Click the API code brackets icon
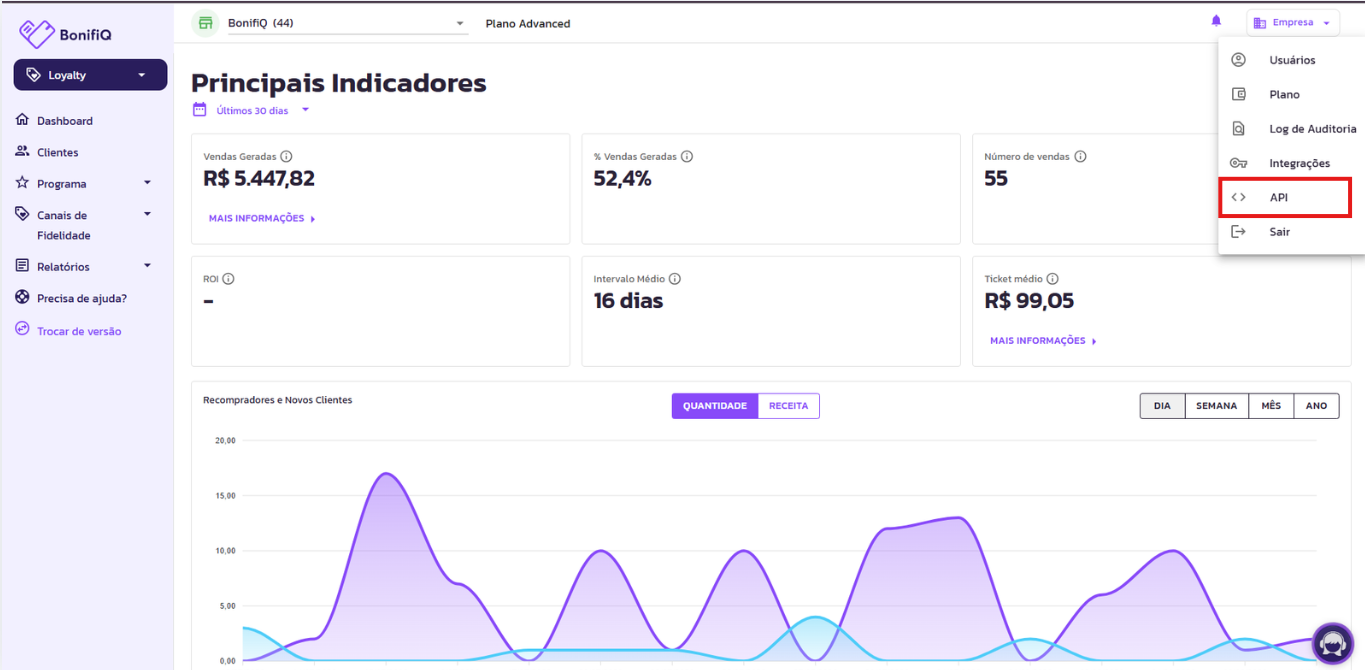The width and height of the screenshot is (1365, 670). pos(1238,197)
